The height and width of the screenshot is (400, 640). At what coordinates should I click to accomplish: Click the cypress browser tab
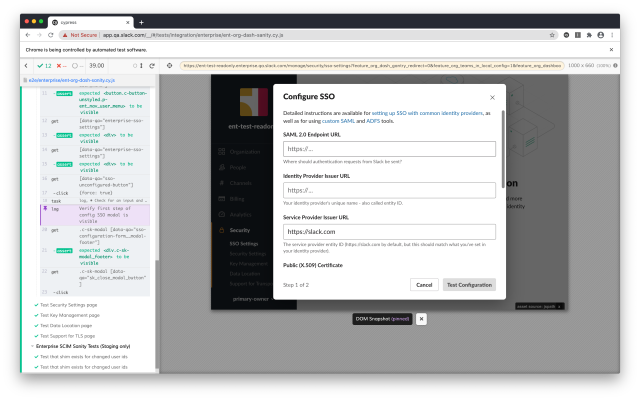pyautogui.click(x=90, y=22)
